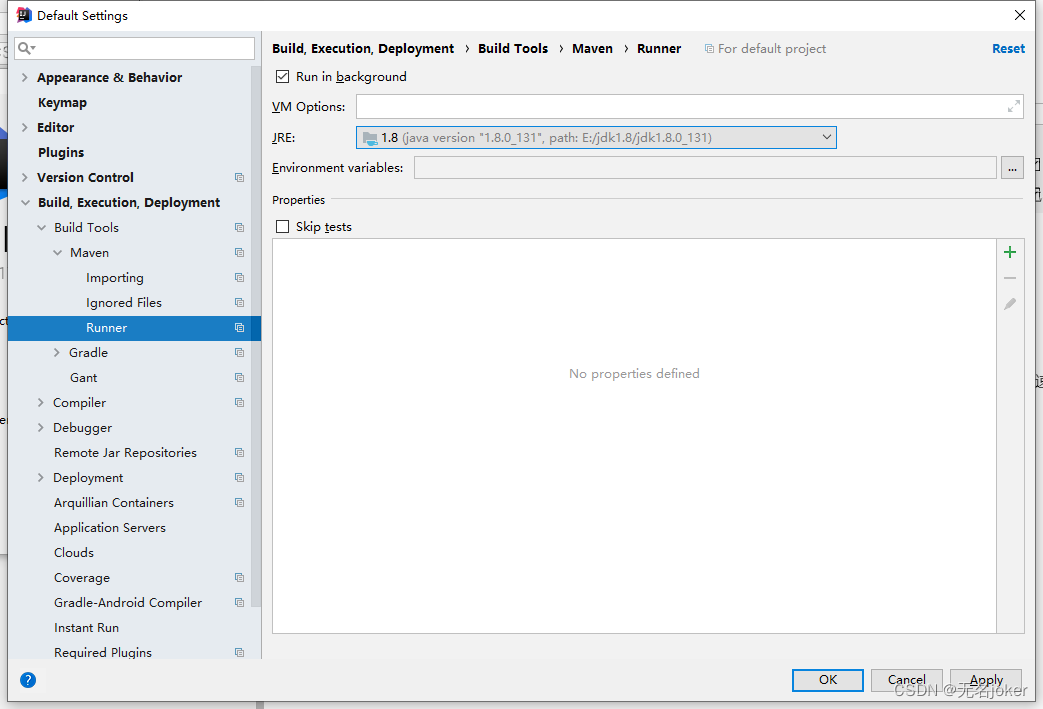Viewport: 1043px width, 709px height.
Task: Click project-level icon beside Required Plugins
Action: [239, 652]
